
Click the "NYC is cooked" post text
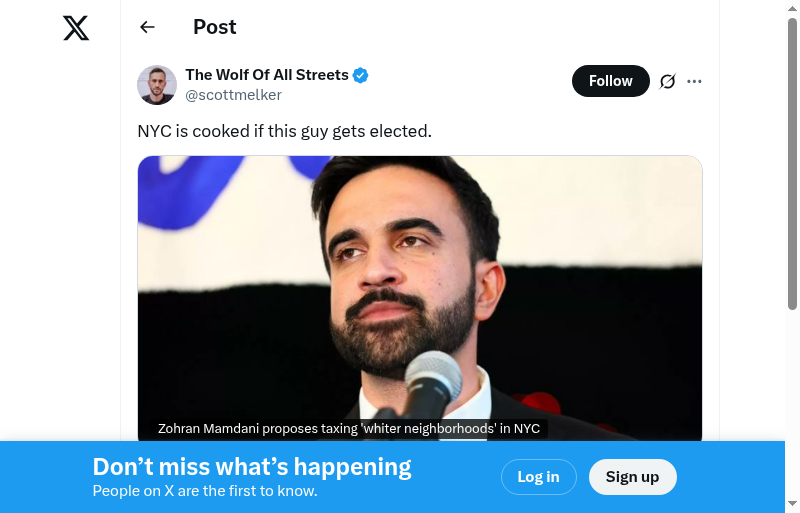(x=284, y=131)
